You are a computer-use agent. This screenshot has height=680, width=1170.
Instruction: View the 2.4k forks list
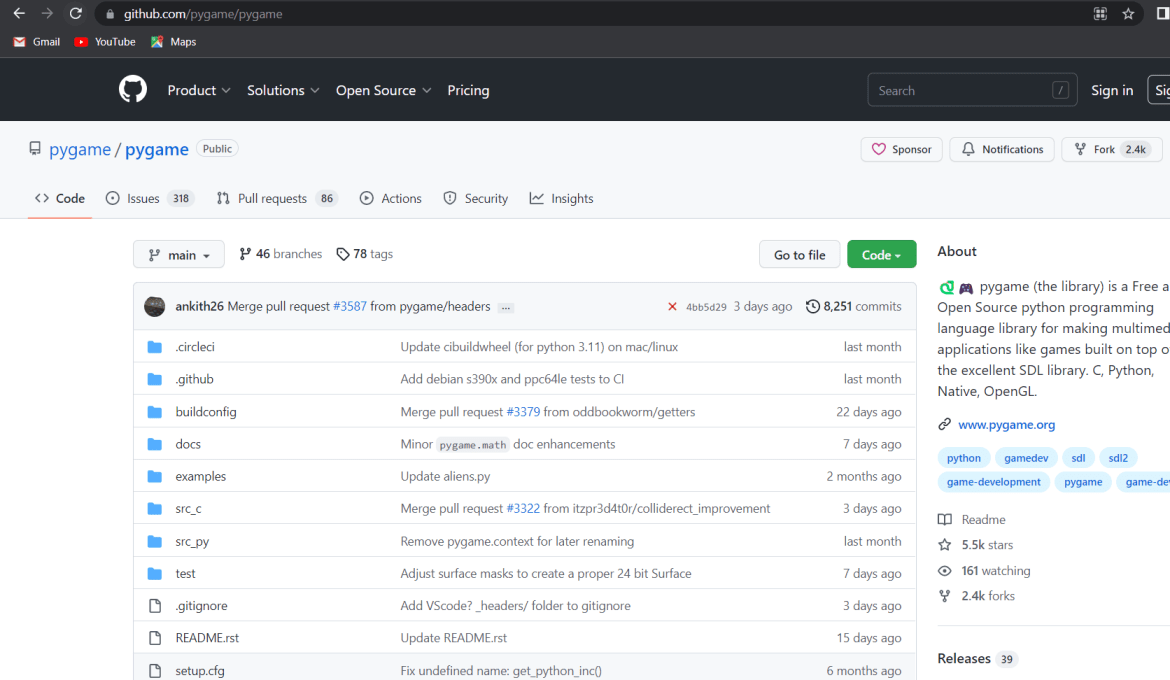point(977,596)
